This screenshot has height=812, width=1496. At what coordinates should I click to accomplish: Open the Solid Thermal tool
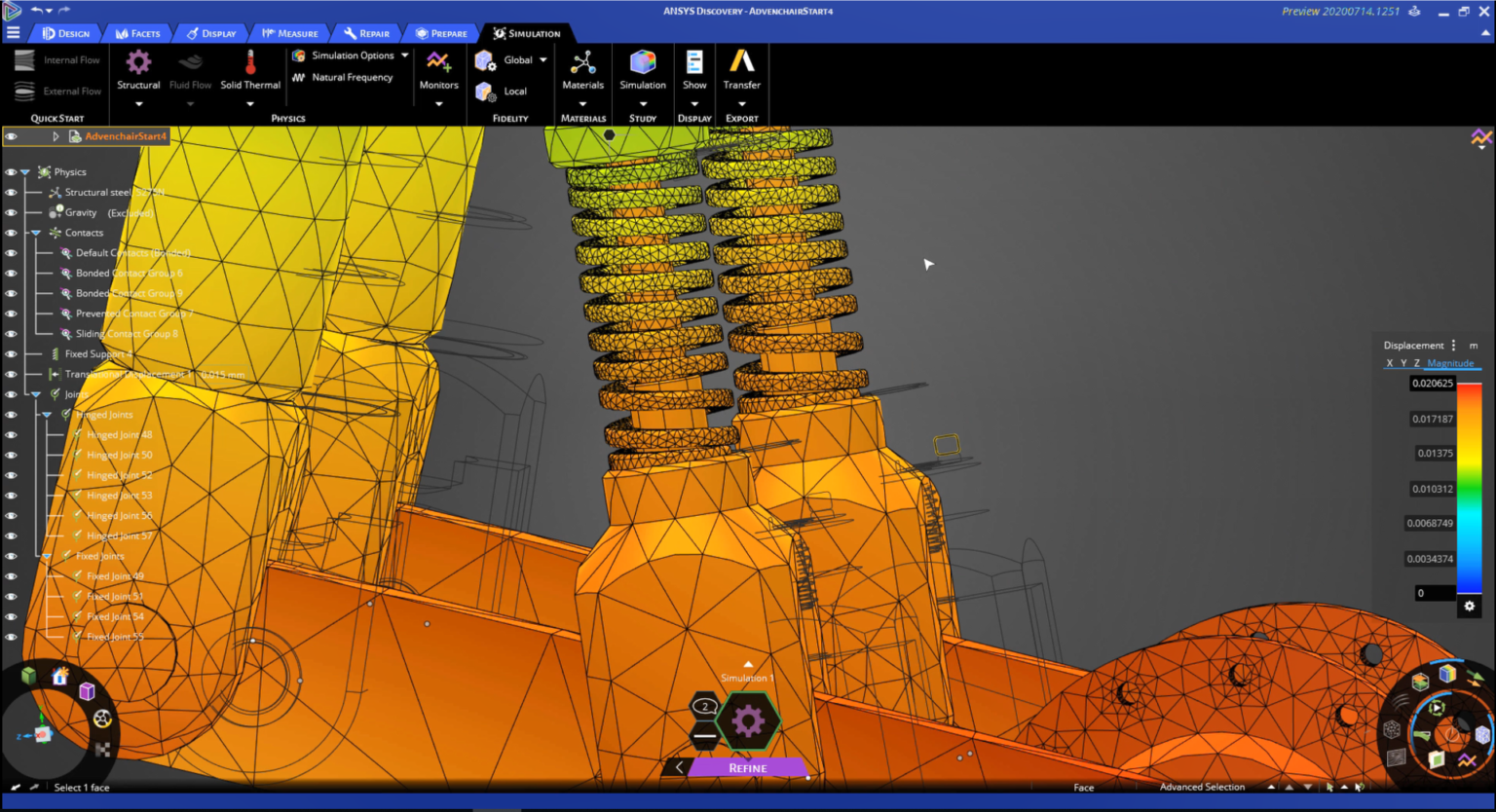click(x=250, y=68)
